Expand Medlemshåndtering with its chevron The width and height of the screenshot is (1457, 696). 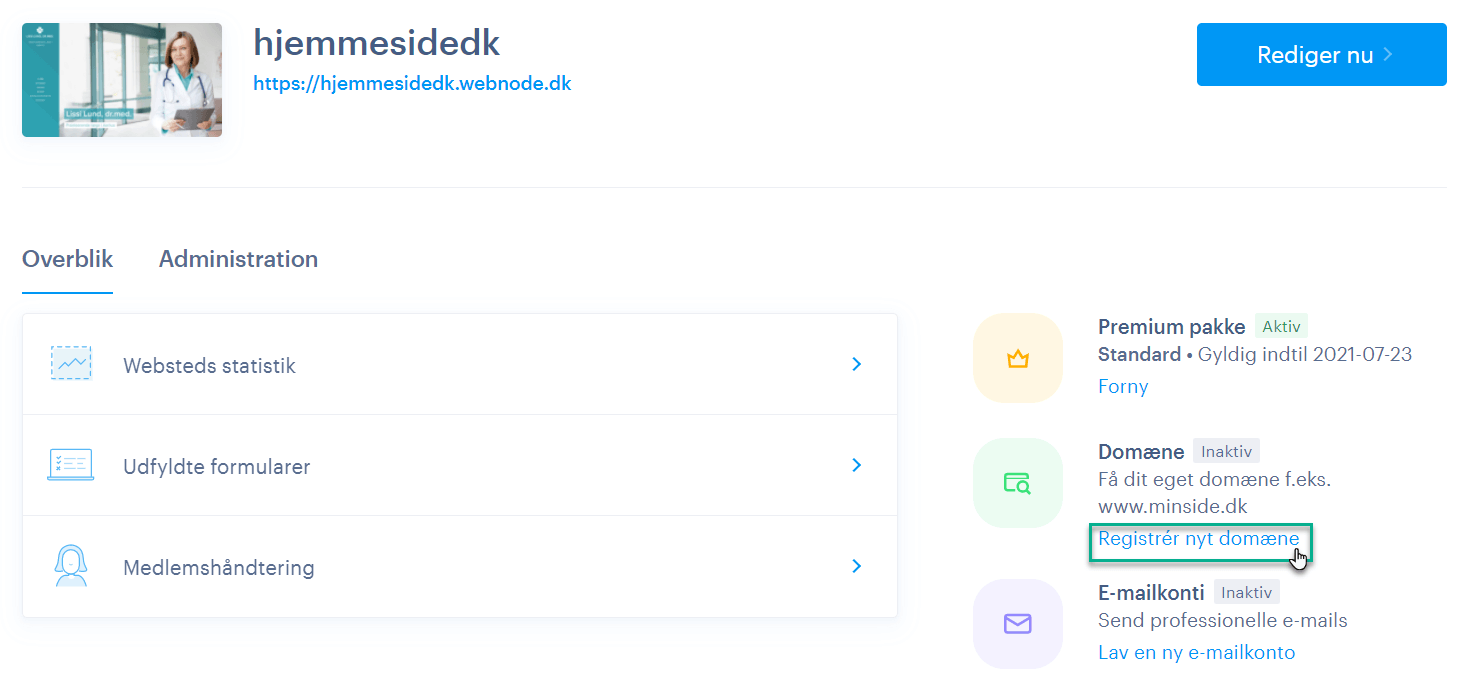point(856,566)
